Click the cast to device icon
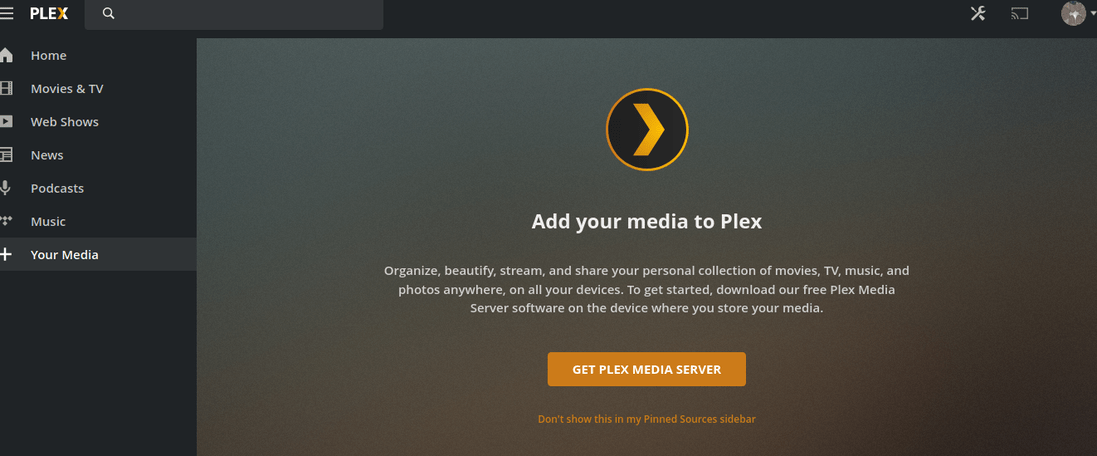1097x456 pixels. pyautogui.click(x=1019, y=13)
